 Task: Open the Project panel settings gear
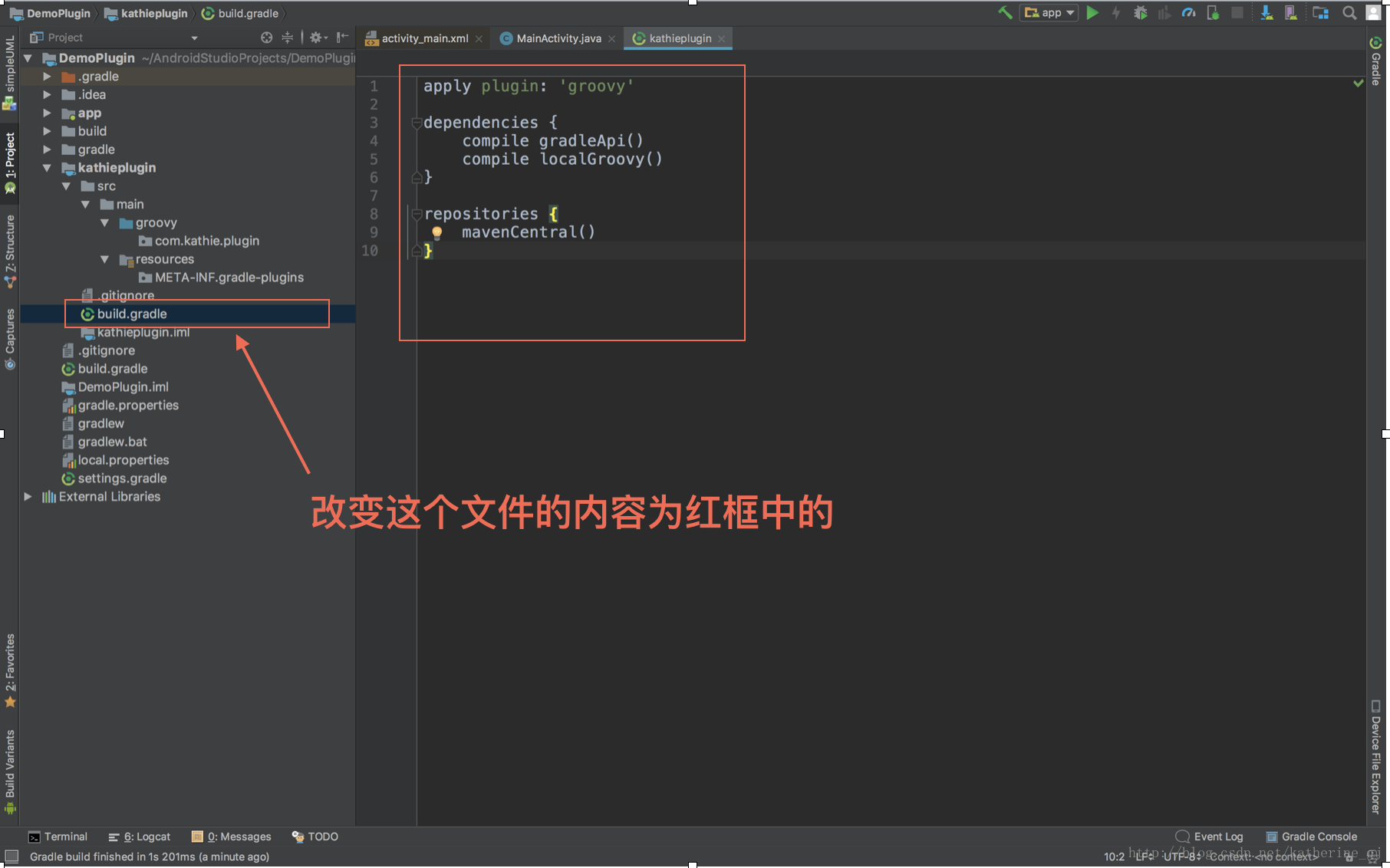coord(318,38)
